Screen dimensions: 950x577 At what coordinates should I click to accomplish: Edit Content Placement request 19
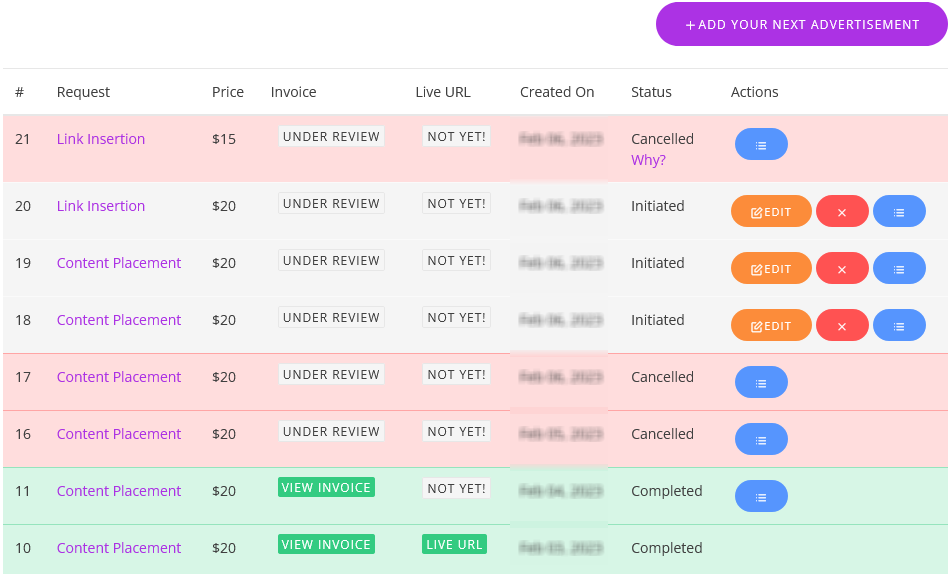coord(771,268)
